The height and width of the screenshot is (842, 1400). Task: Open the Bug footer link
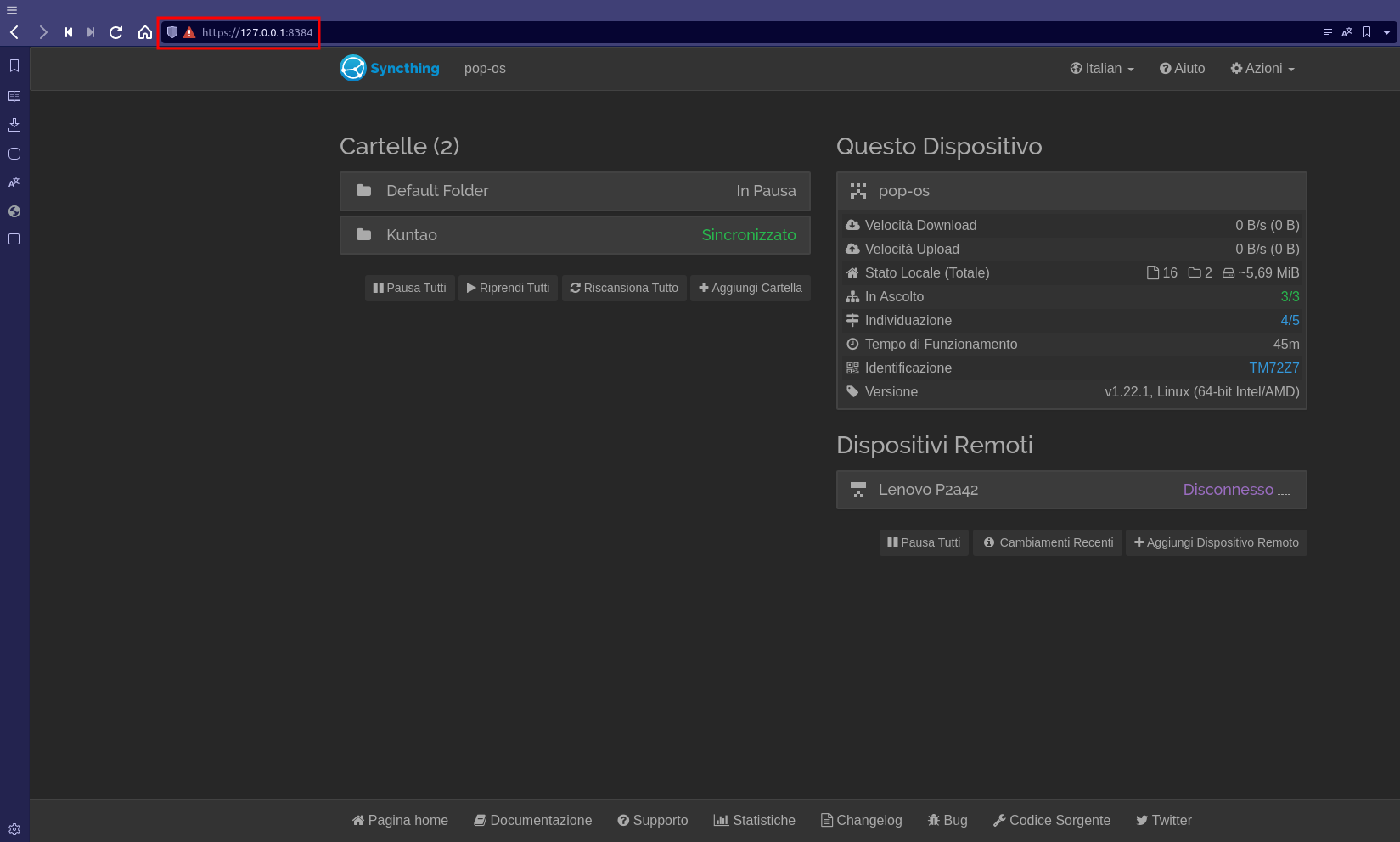point(947,820)
